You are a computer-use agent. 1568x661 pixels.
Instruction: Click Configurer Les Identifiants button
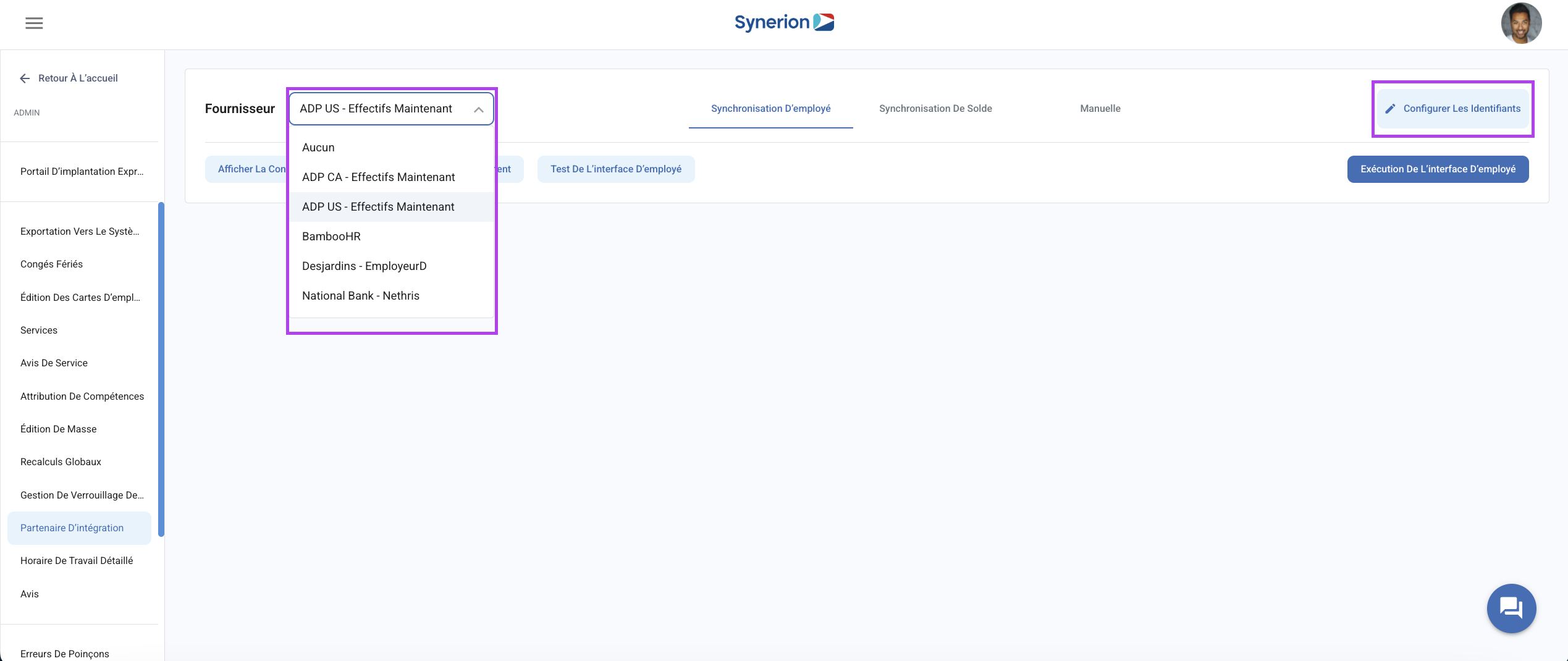coord(1452,109)
